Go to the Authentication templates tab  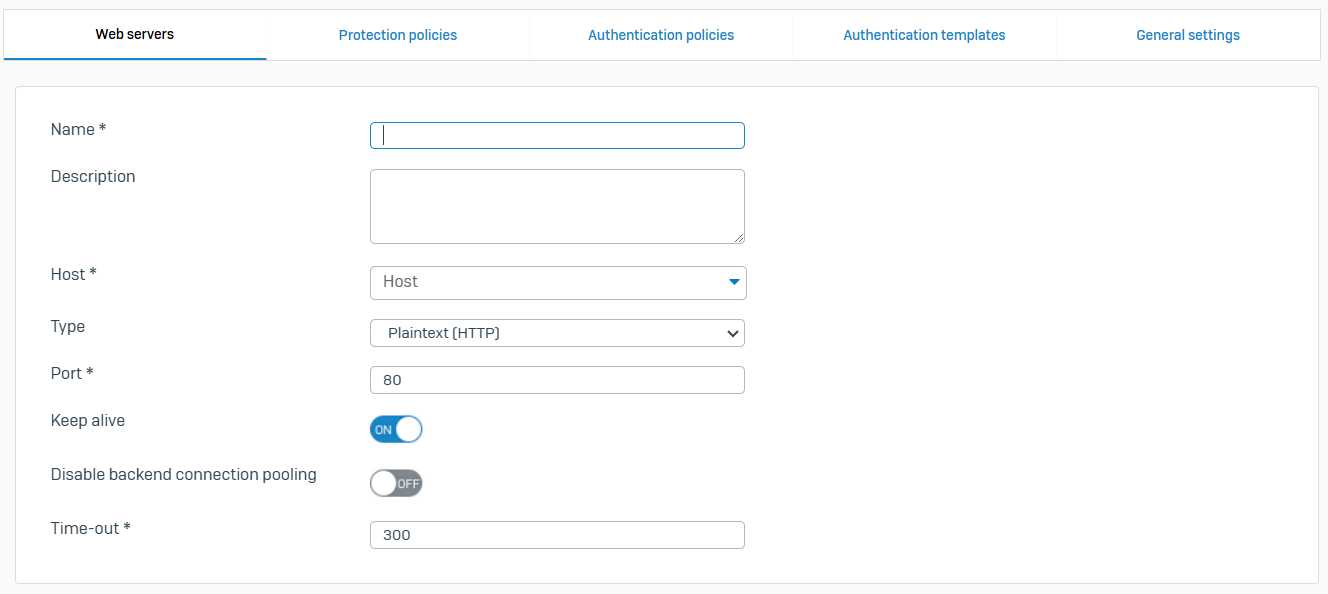click(924, 35)
